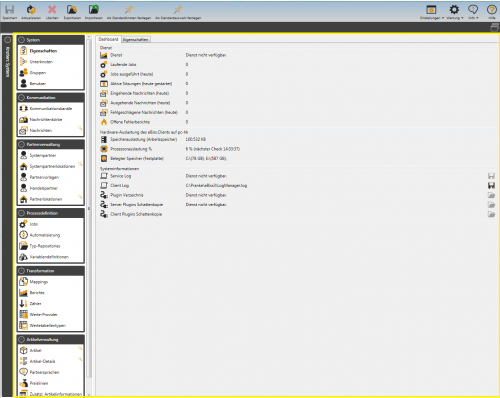Click the Exportieren toolbar icon

click(x=72, y=10)
